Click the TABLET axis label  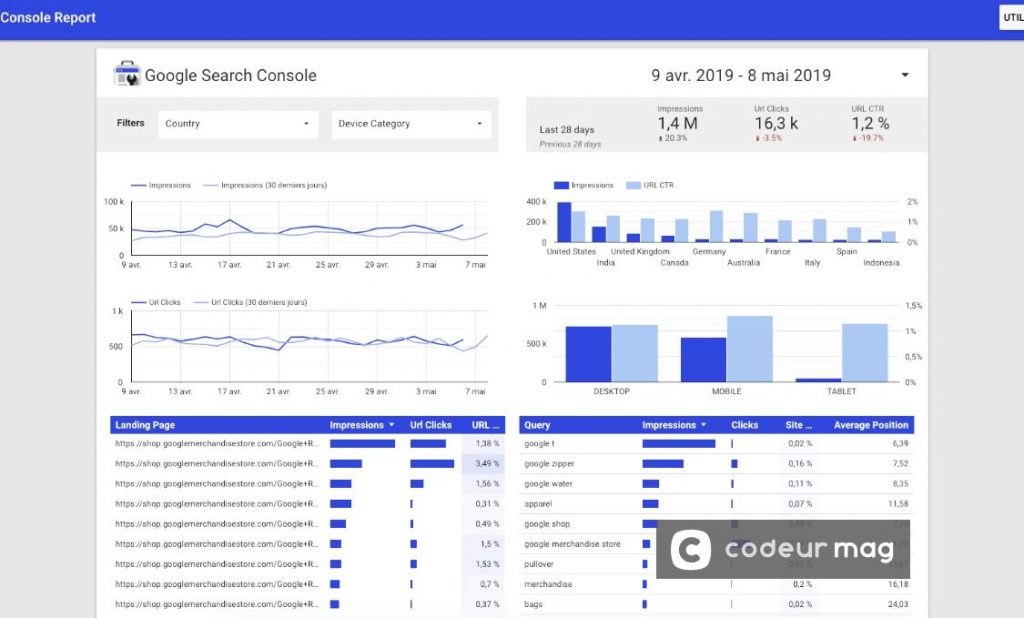(x=841, y=391)
